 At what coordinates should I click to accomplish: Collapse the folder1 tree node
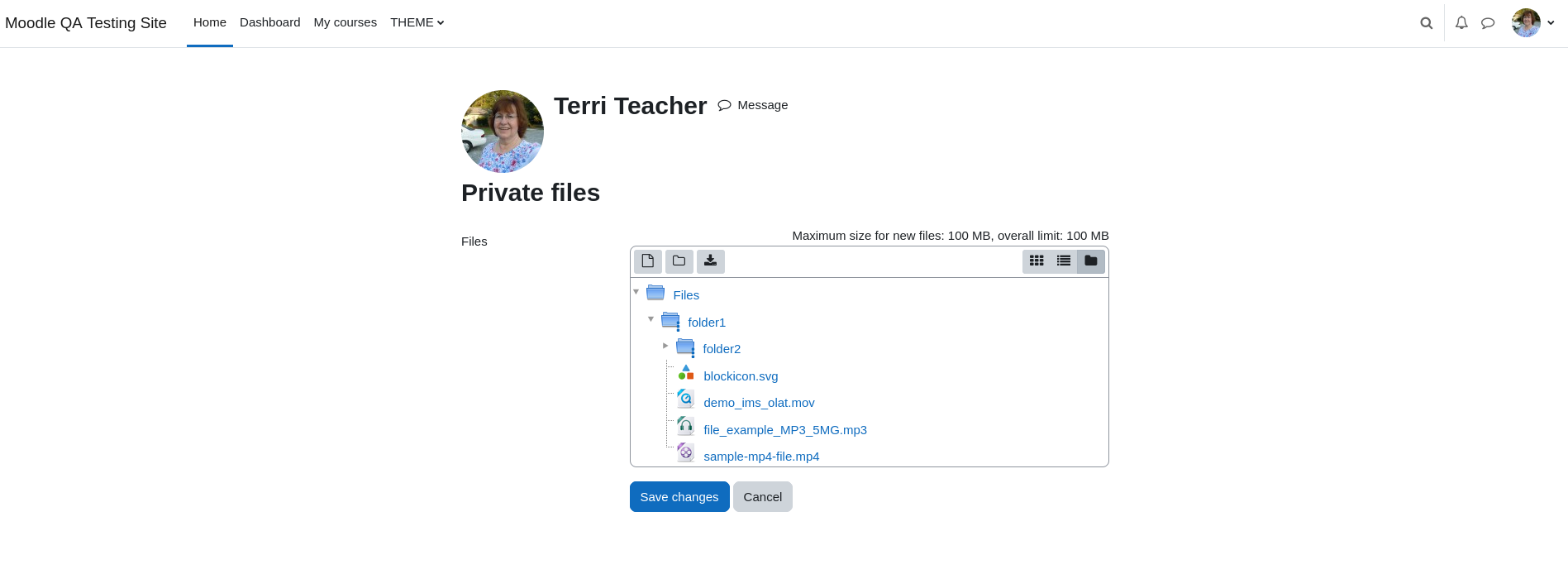tap(651, 319)
